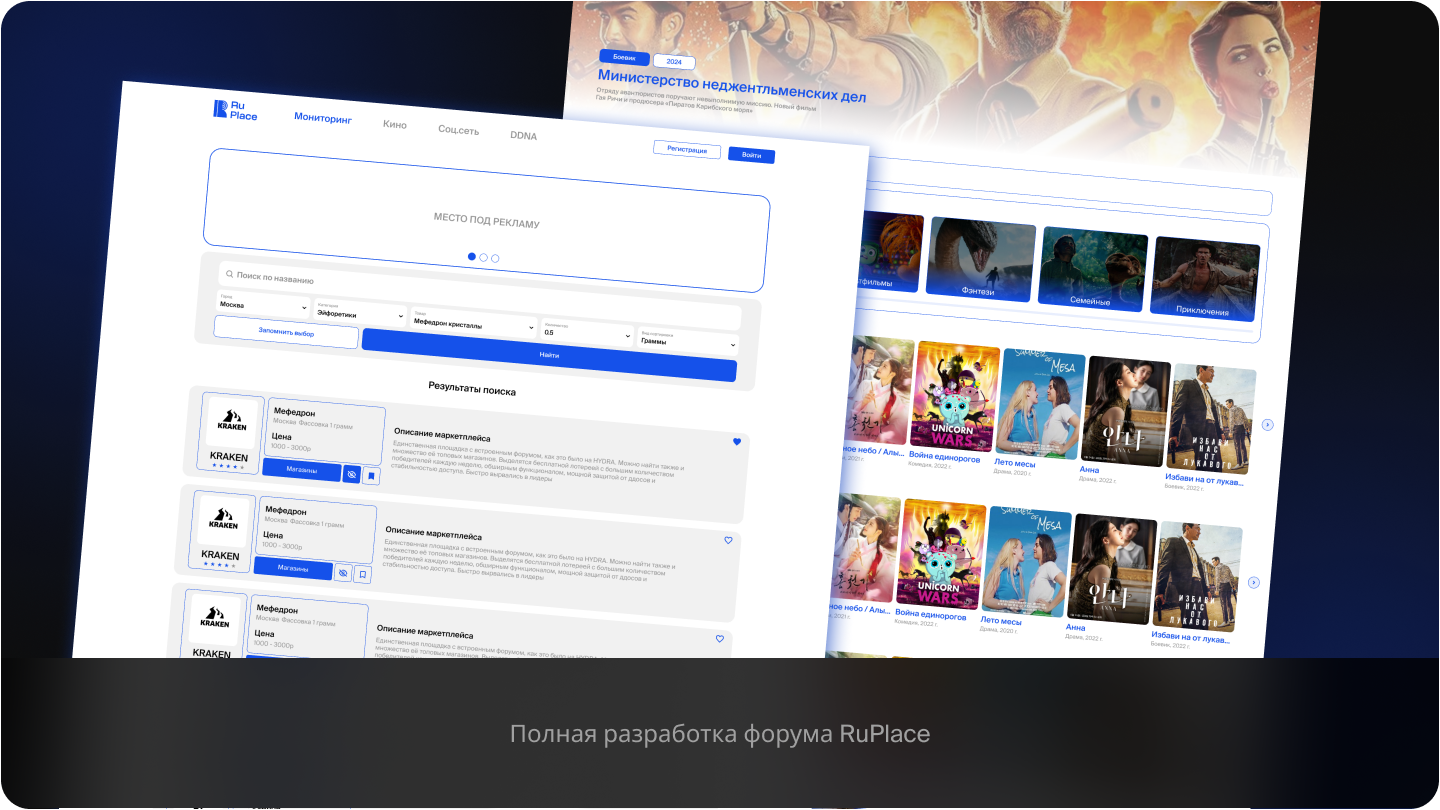Expand the dropdown showing Граммы
Screen dimensions: 1440x810
point(688,340)
